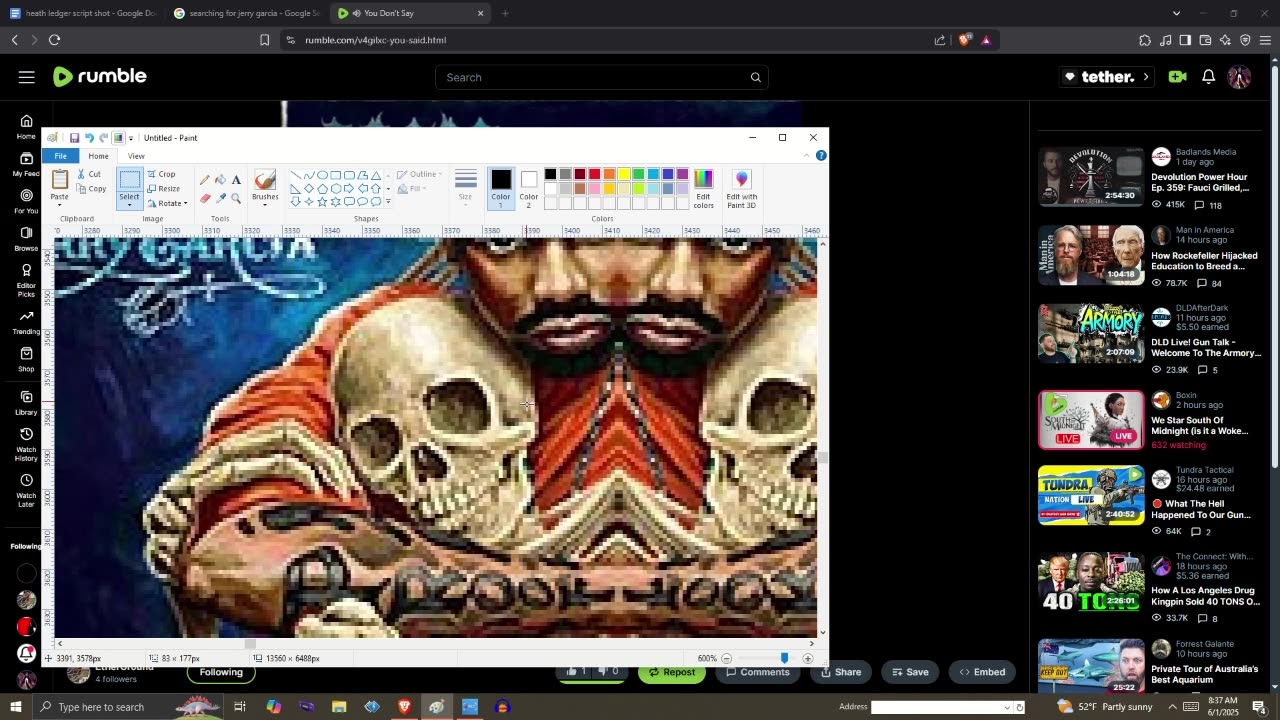This screenshot has width=1280, height=720.
Task: Open File Explorer from the taskbar
Action: (x=339, y=707)
